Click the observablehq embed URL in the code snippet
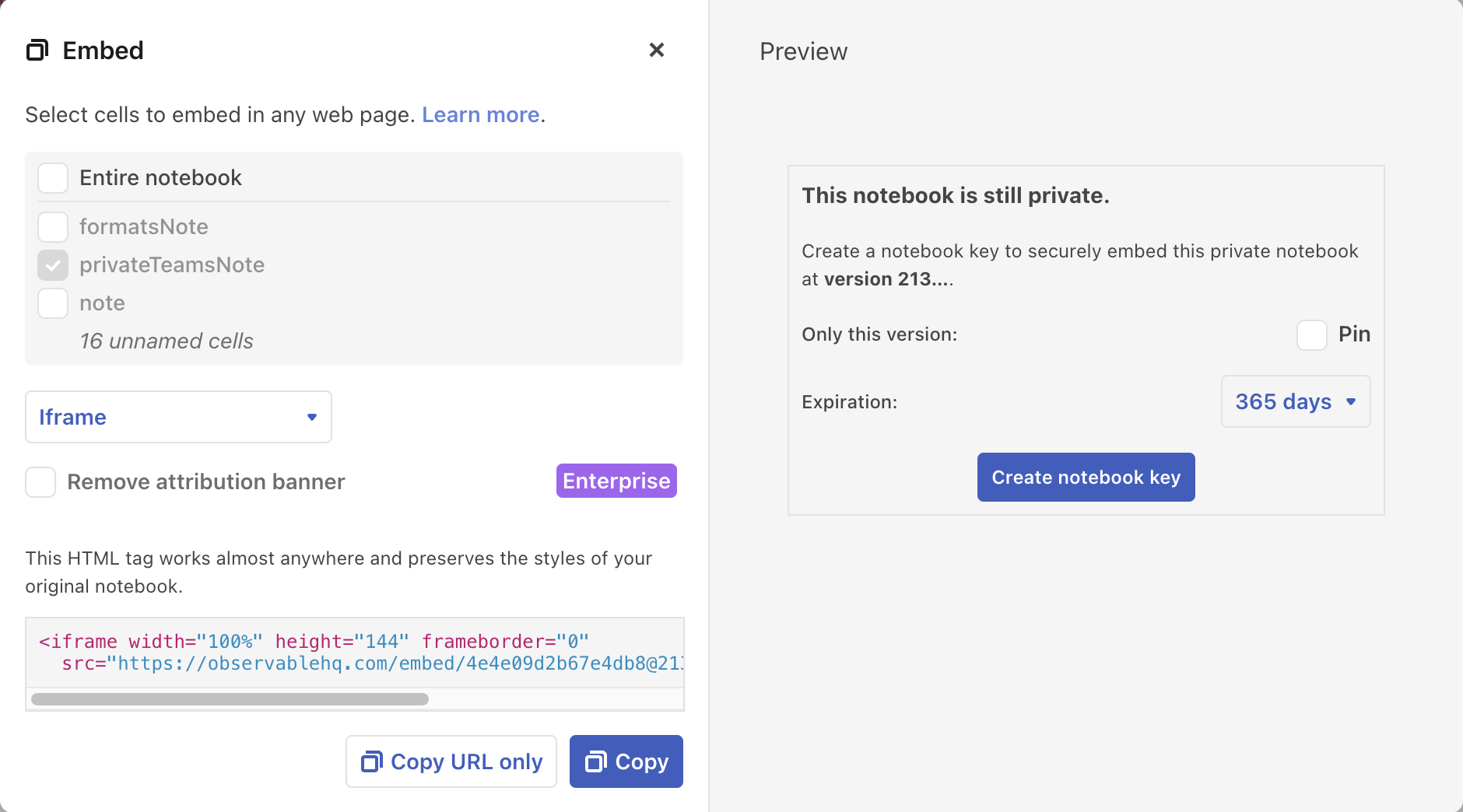 [x=397, y=663]
